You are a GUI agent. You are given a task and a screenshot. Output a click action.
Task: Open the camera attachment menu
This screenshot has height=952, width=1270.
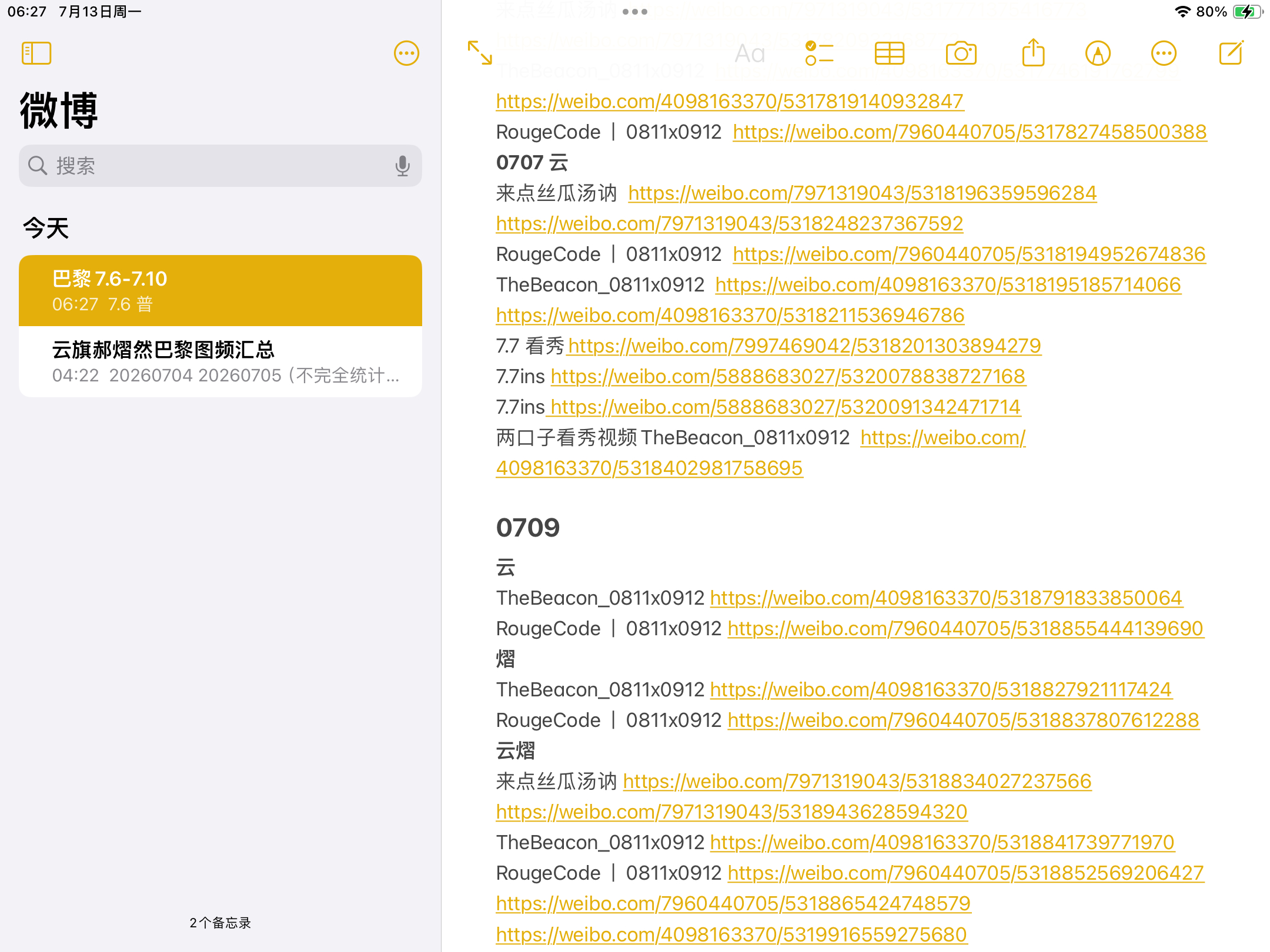tap(961, 53)
